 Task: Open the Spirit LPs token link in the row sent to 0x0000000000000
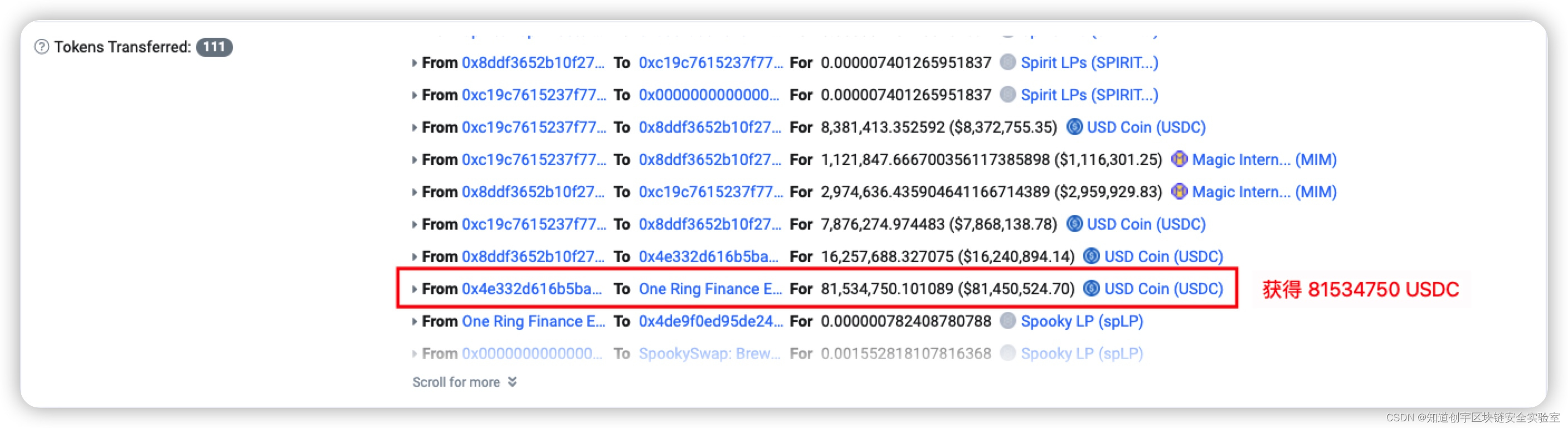tap(1089, 95)
